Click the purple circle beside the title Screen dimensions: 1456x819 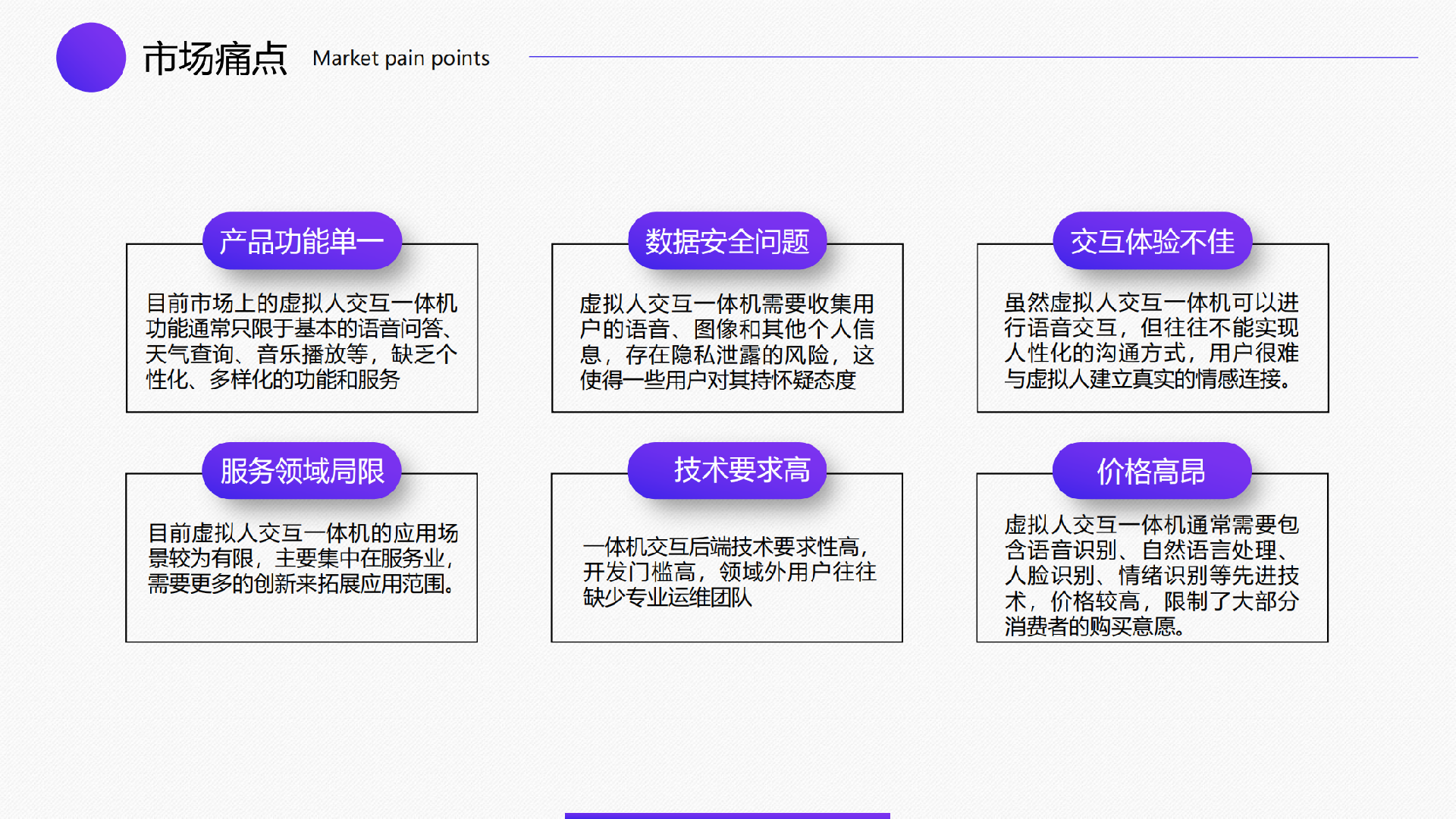coord(91,58)
